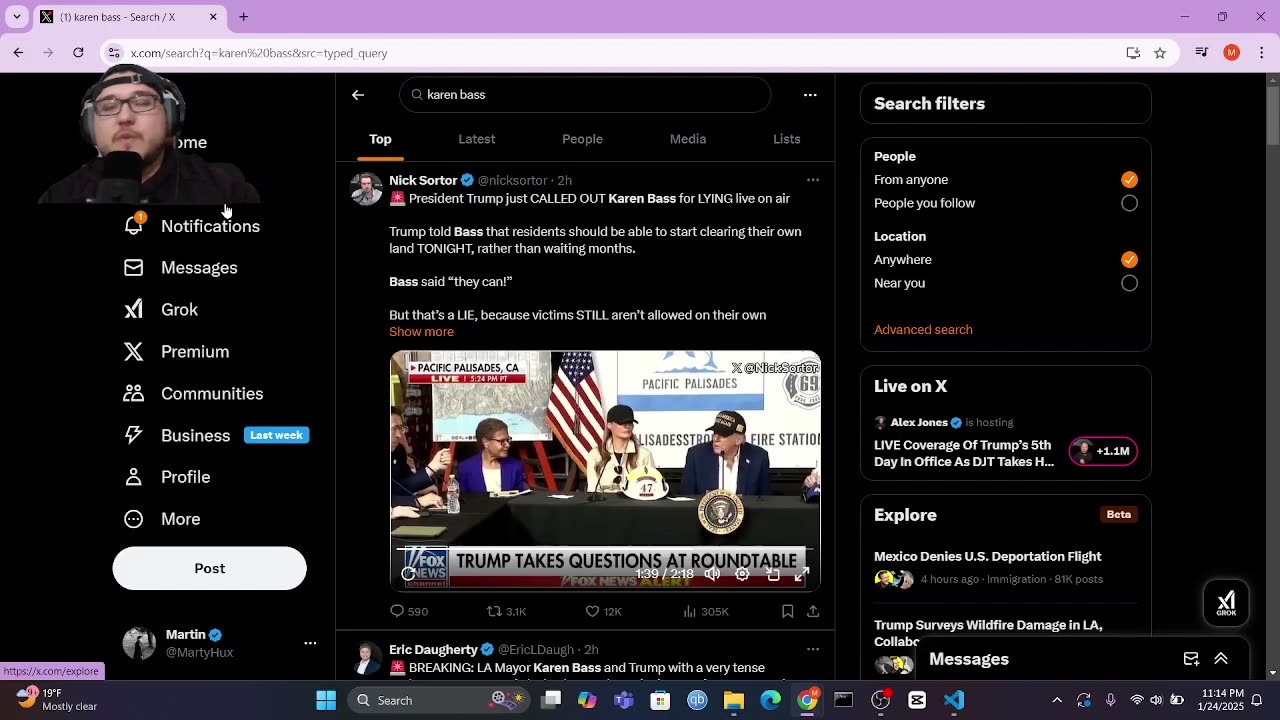Open Nick Sortor profile name
This screenshot has height=720, width=1280.
(423, 180)
